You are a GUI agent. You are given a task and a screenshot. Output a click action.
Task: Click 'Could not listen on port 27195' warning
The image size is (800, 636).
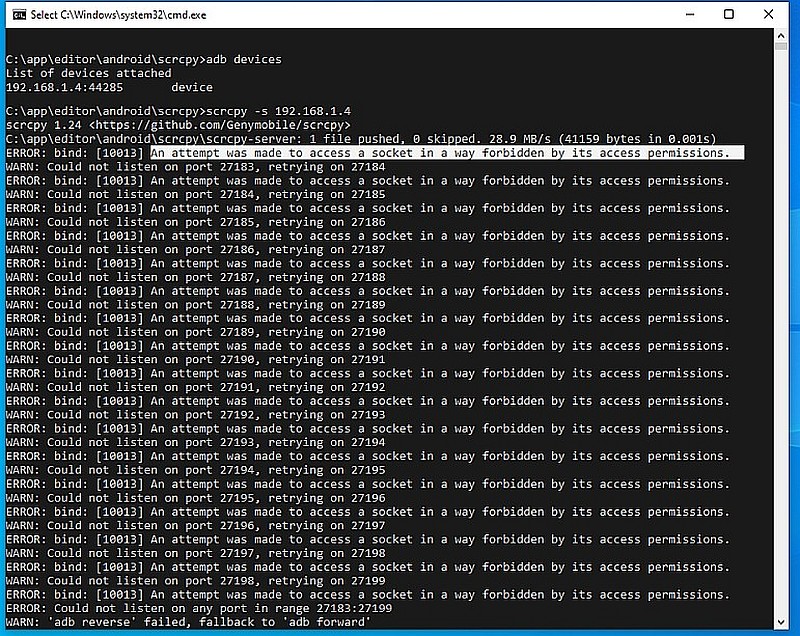pyautogui.click(x=195, y=498)
